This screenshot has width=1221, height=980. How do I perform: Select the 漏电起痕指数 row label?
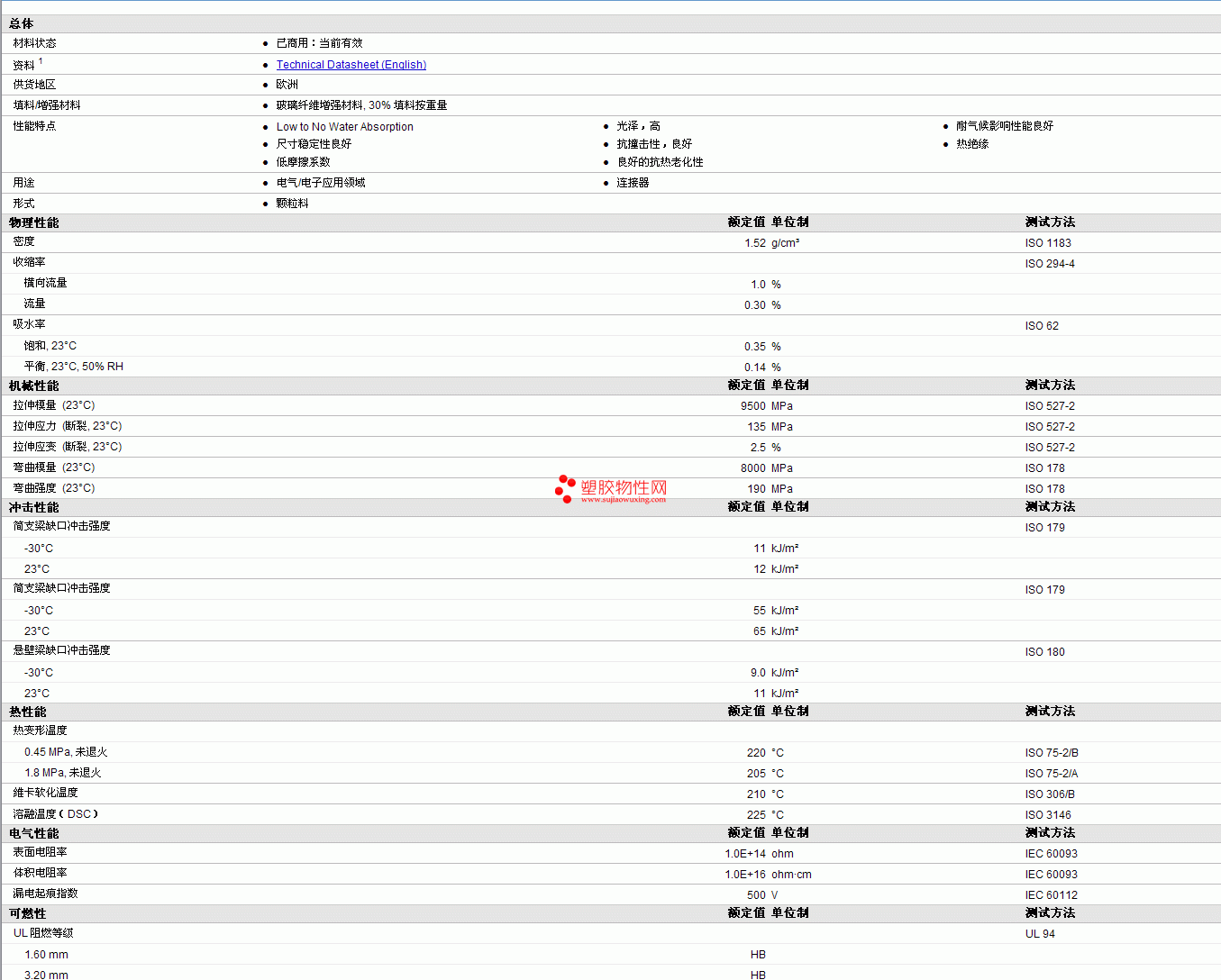(45, 894)
